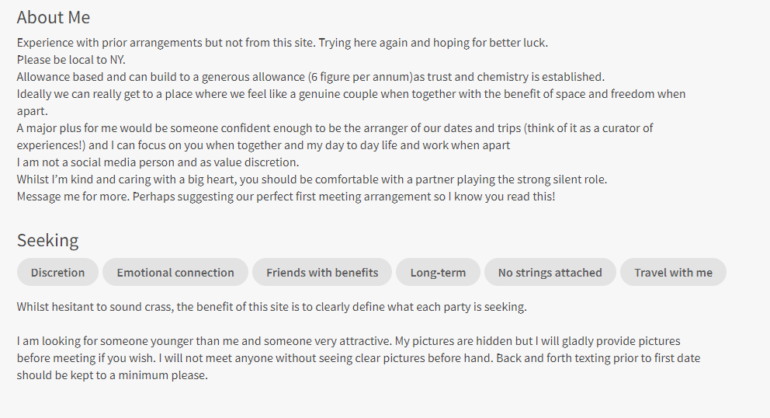Screen dimensions: 770x418
Task: Click the line 'Please be local to NY.'
Action: pos(70,60)
